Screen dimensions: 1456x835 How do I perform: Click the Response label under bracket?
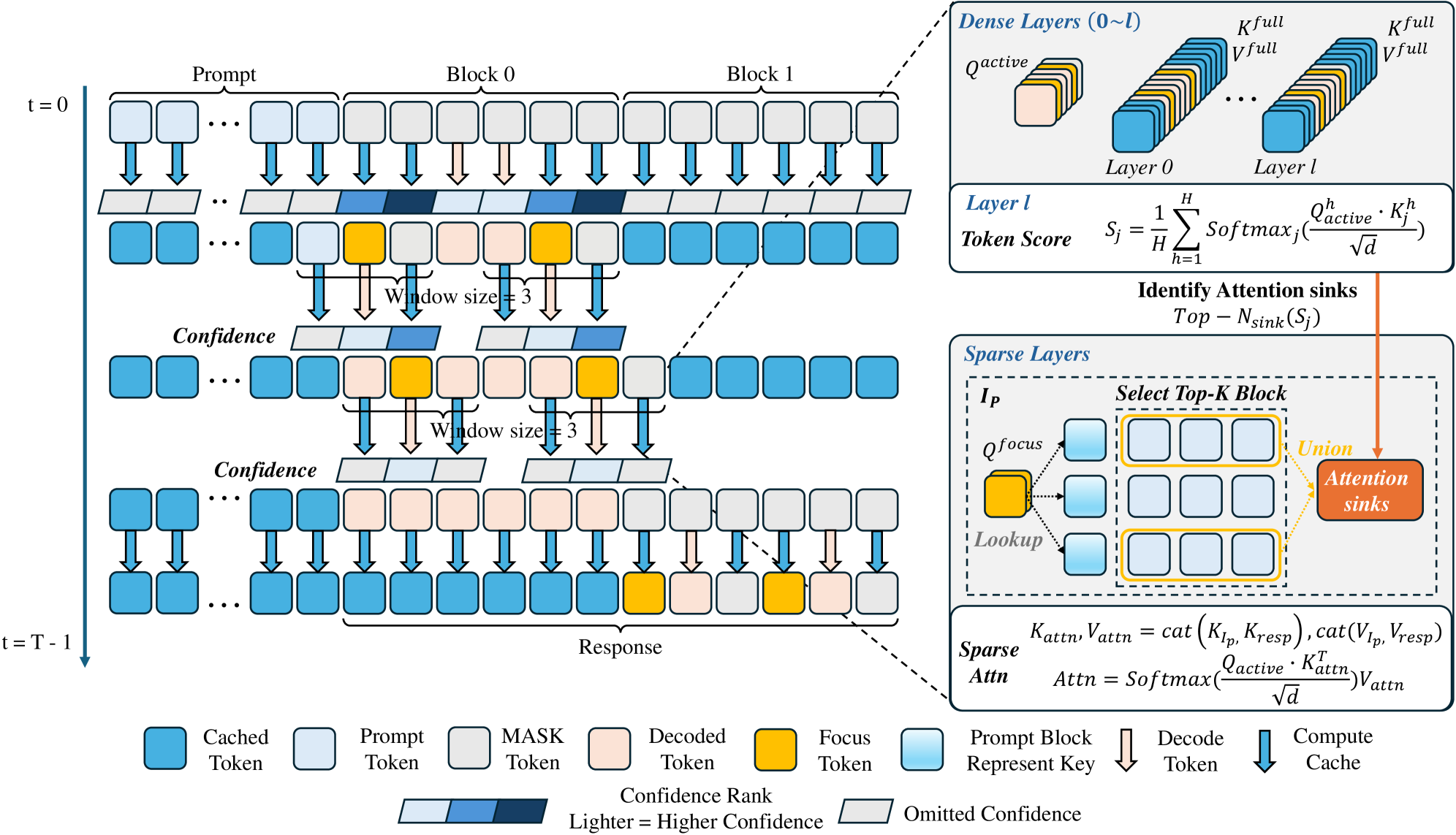(x=620, y=647)
